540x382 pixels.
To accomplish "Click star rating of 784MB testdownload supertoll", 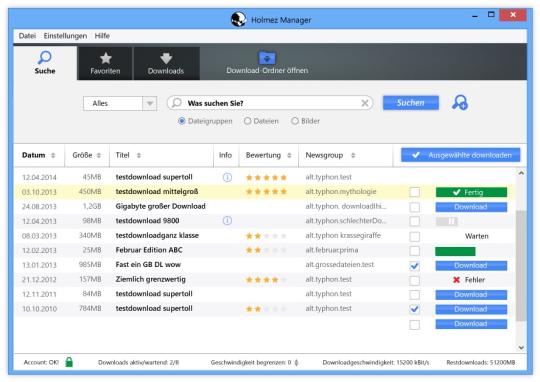I will 266,309.
